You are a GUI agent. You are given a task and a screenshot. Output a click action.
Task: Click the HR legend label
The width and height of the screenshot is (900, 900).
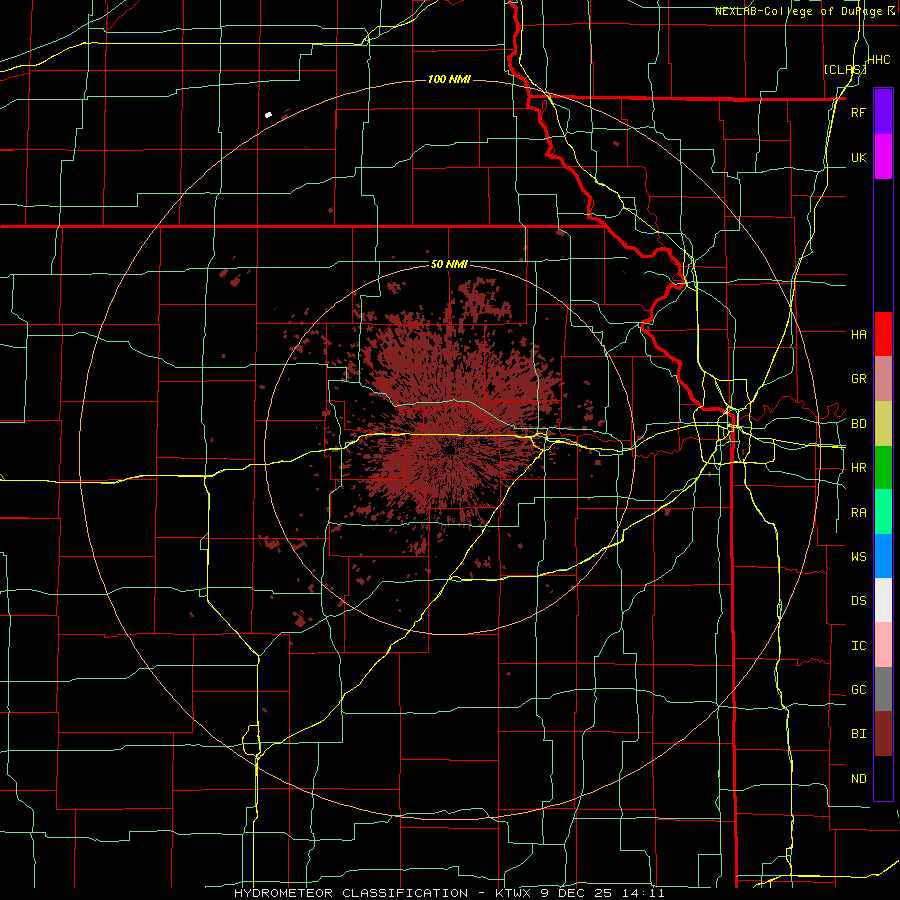tap(858, 468)
